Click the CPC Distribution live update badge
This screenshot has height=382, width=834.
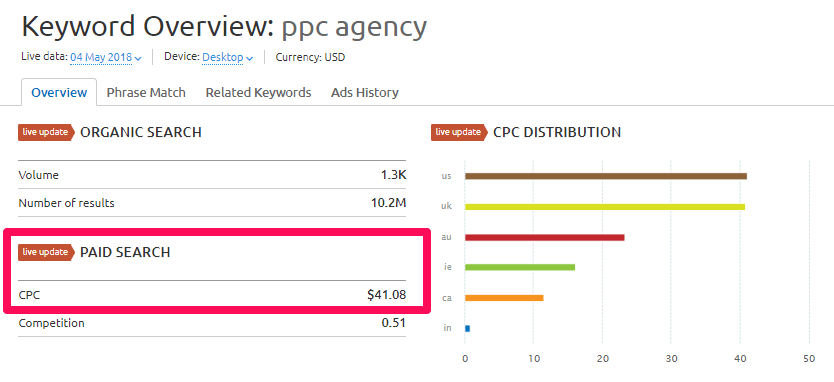pos(459,132)
